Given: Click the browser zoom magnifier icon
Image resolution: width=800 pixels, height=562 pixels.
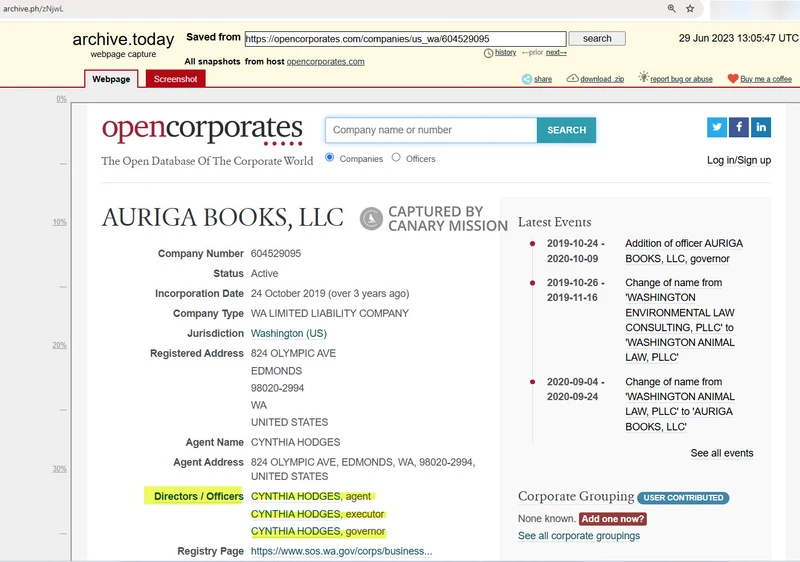Looking at the screenshot, I should [x=671, y=8].
